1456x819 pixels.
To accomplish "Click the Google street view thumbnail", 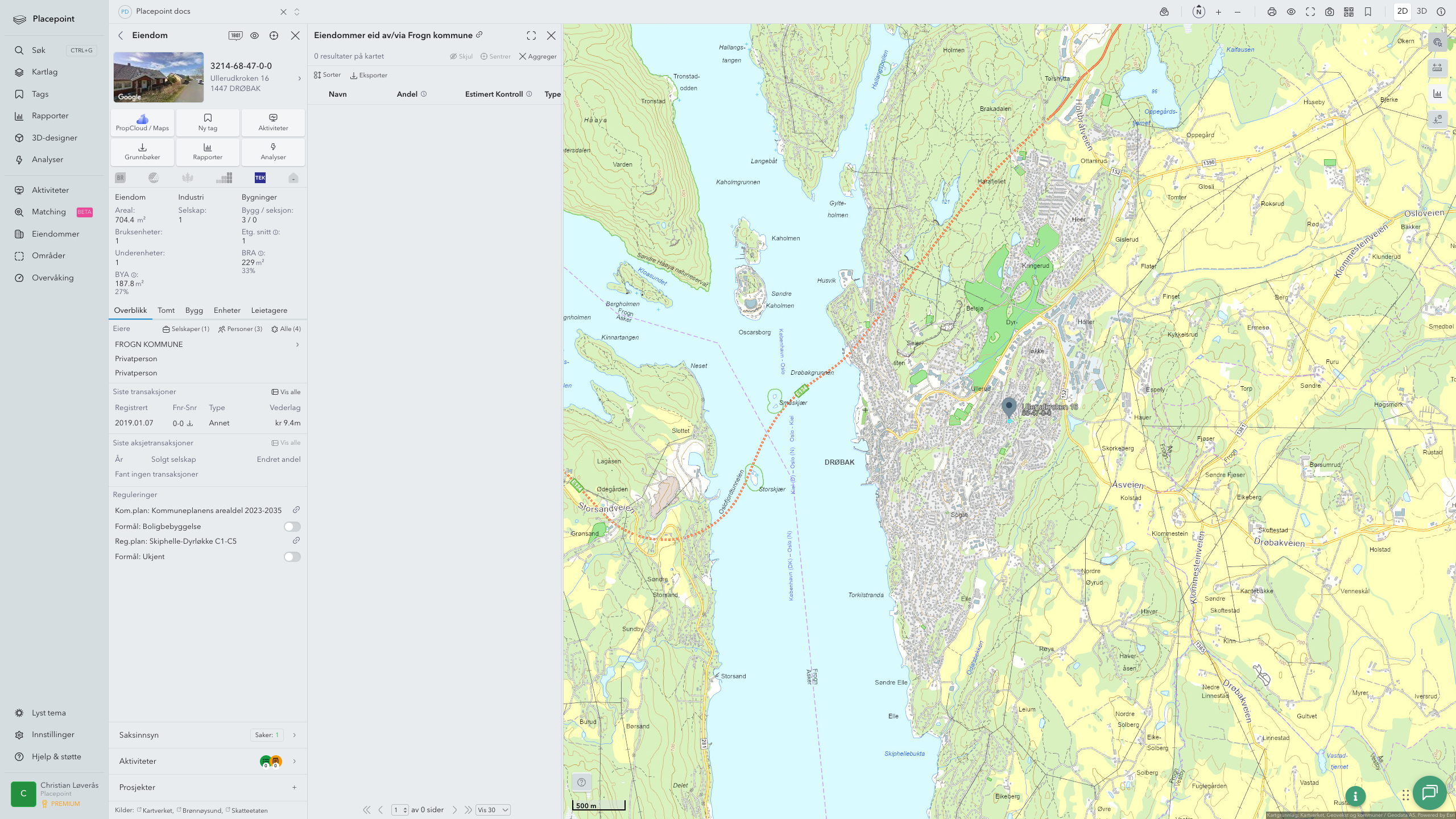I will pos(159,77).
